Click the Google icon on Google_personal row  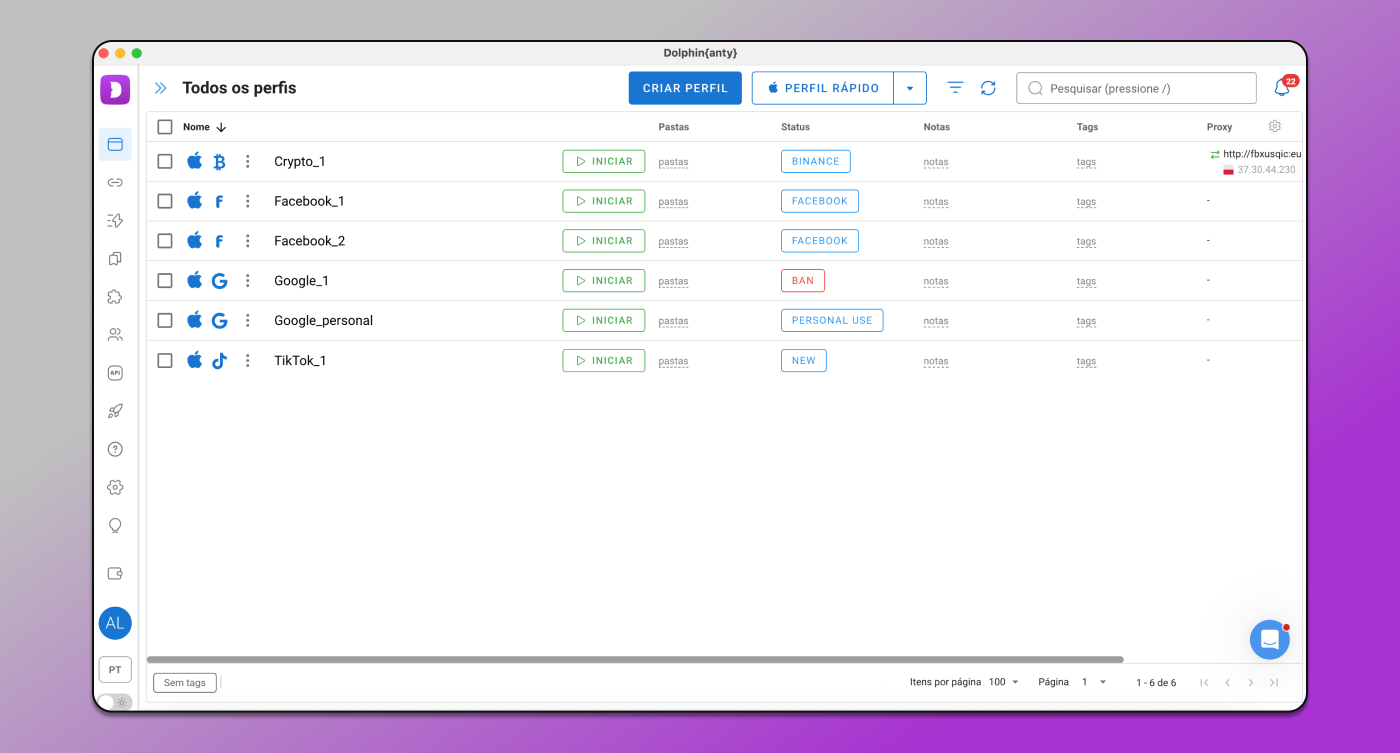coord(219,321)
